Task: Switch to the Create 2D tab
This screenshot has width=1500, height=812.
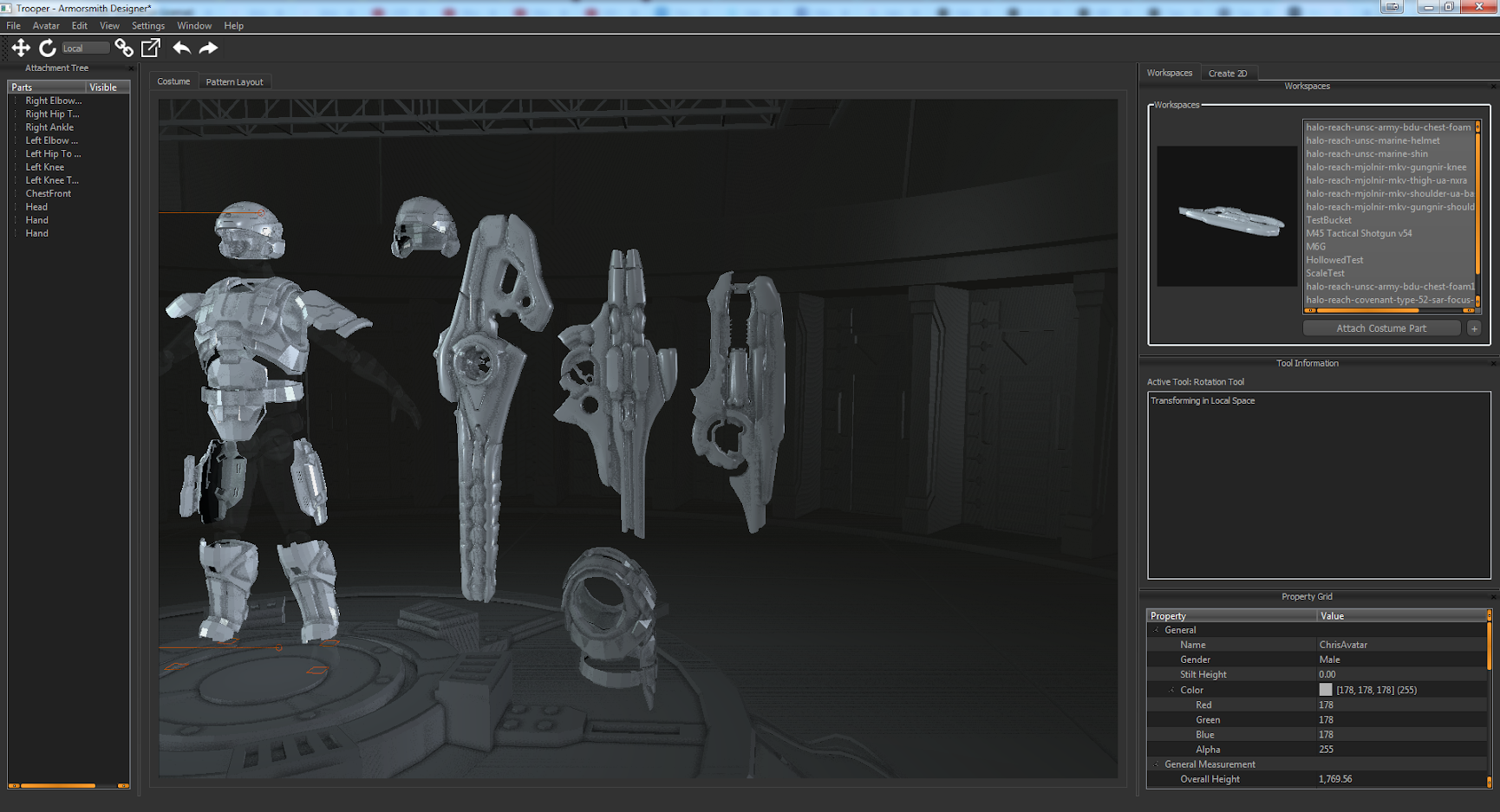Action: (x=1228, y=74)
